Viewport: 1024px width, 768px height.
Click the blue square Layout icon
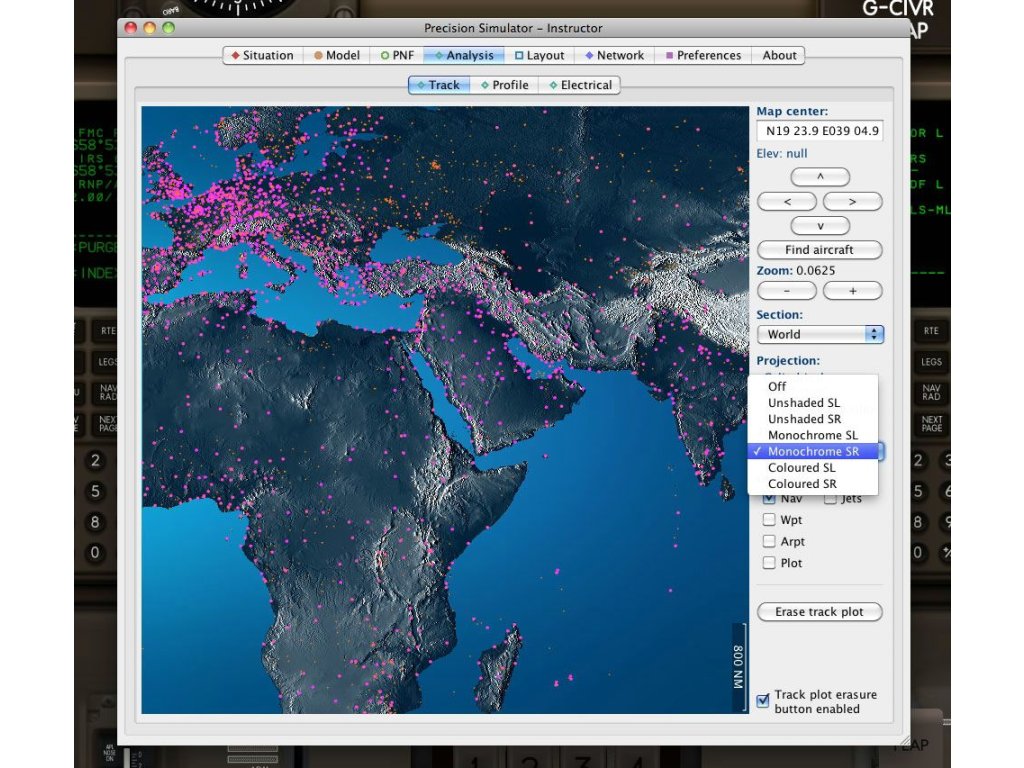click(519, 56)
